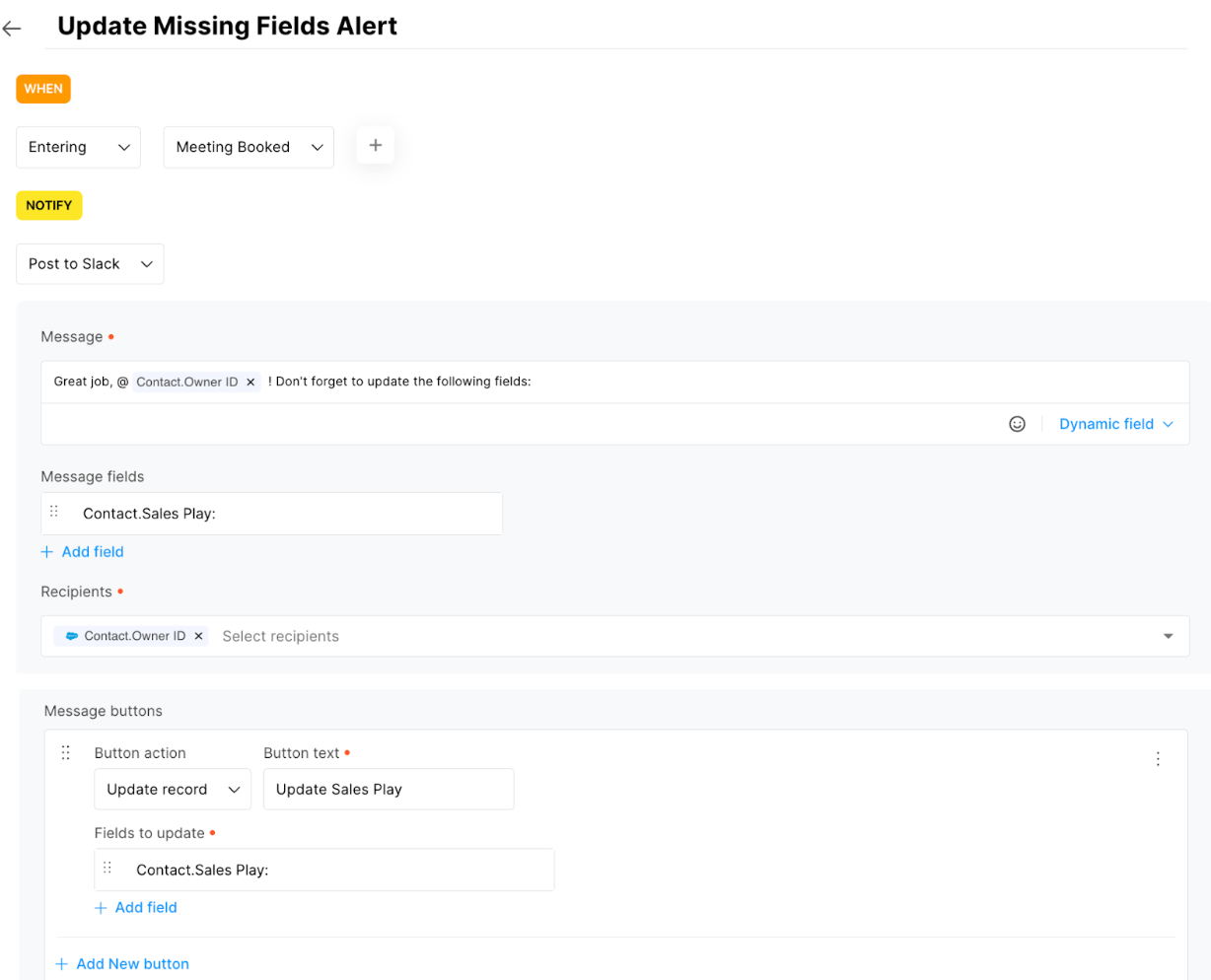Image resolution: width=1211 pixels, height=980 pixels.
Task: Click Add field under Fields to update
Action: (x=136, y=908)
